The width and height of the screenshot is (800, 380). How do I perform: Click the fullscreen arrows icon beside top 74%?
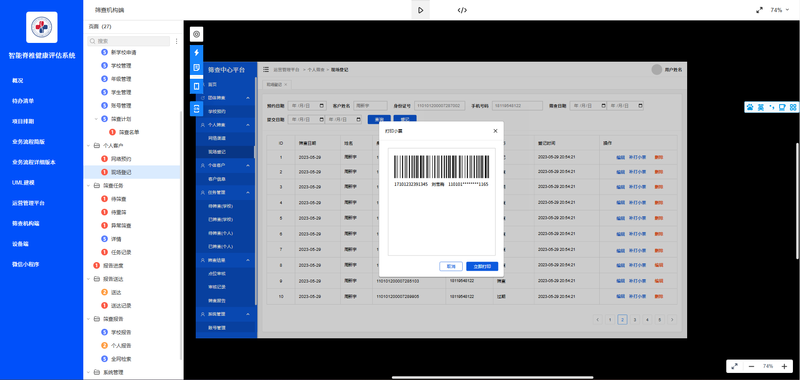(759, 10)
